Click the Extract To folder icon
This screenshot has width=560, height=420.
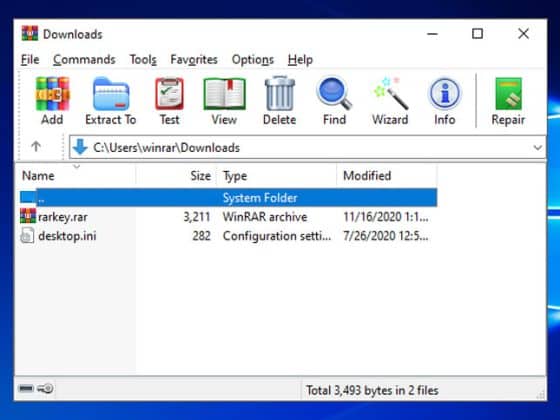coord(111,94)
